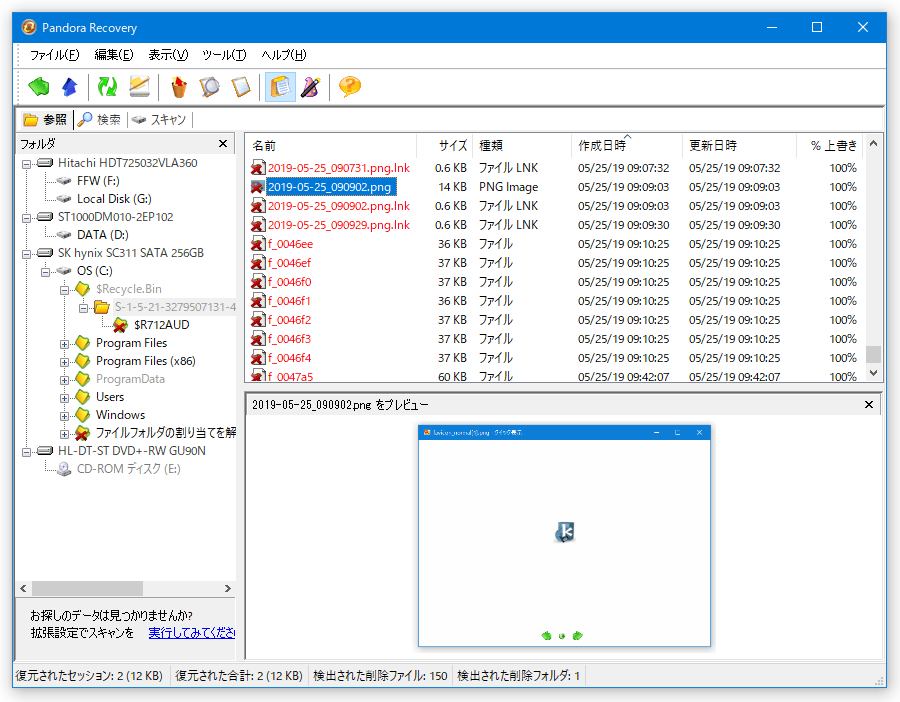
Task: Open the ファイル(F) menu
Action: coord(54,55)
